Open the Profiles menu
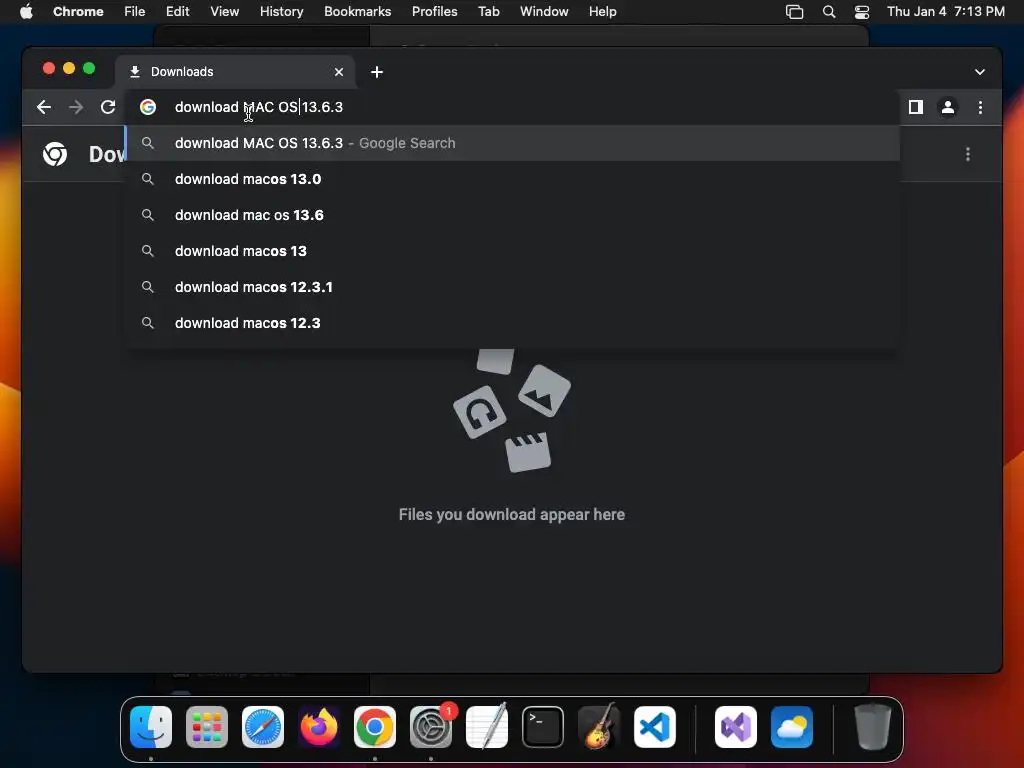Screen dimensions: 1024x768 pos(434,11)
